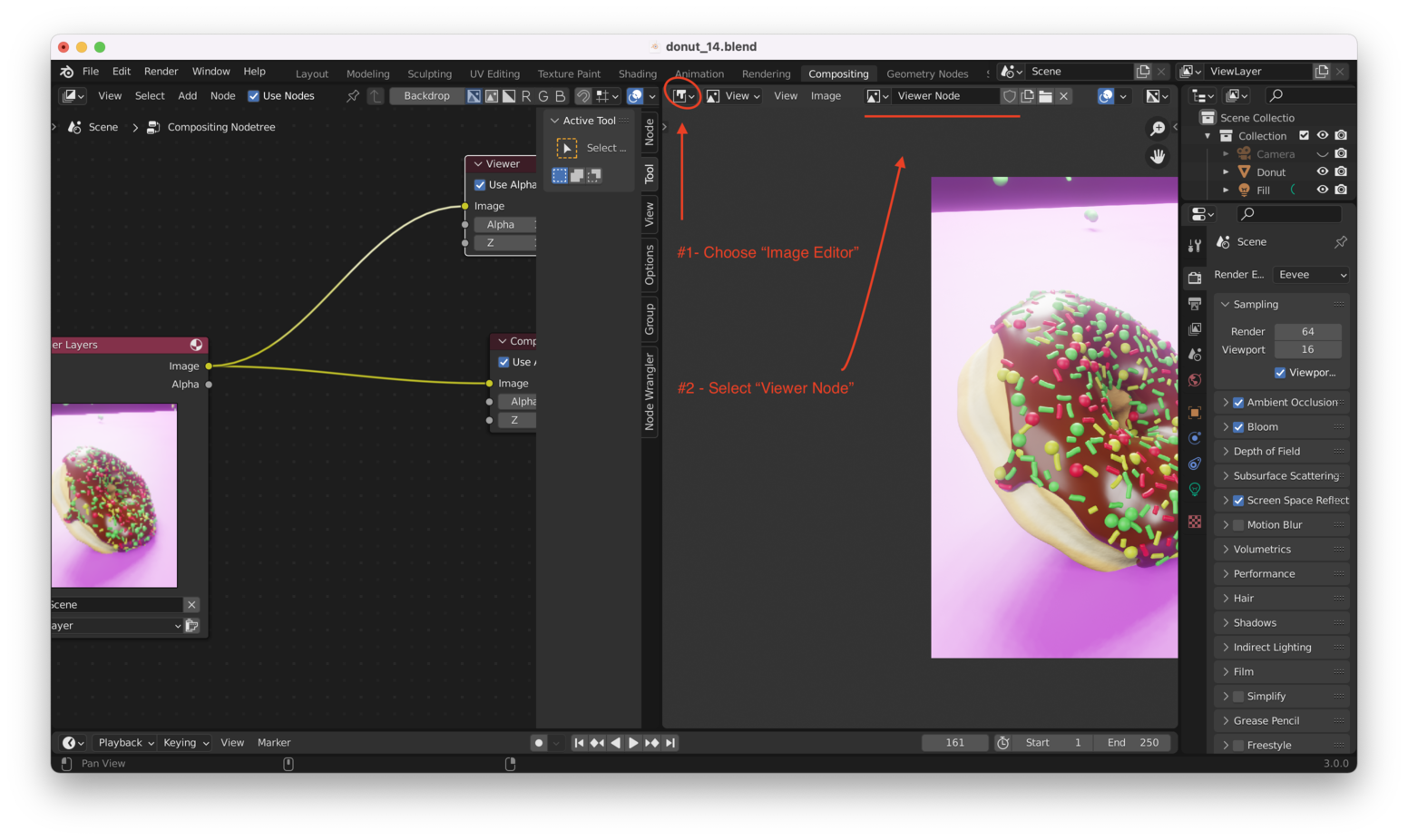Open the Output properties tab icon

point(1195,304)
